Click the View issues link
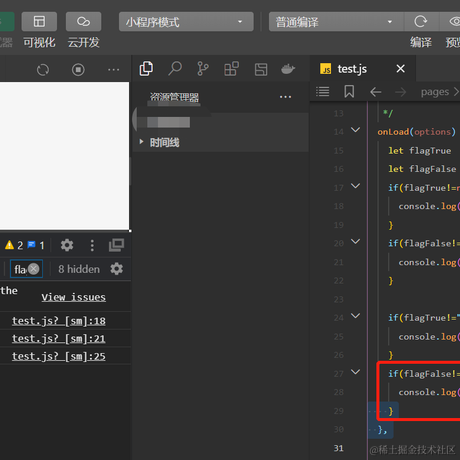The image size is (460, 460). (74, 297)
